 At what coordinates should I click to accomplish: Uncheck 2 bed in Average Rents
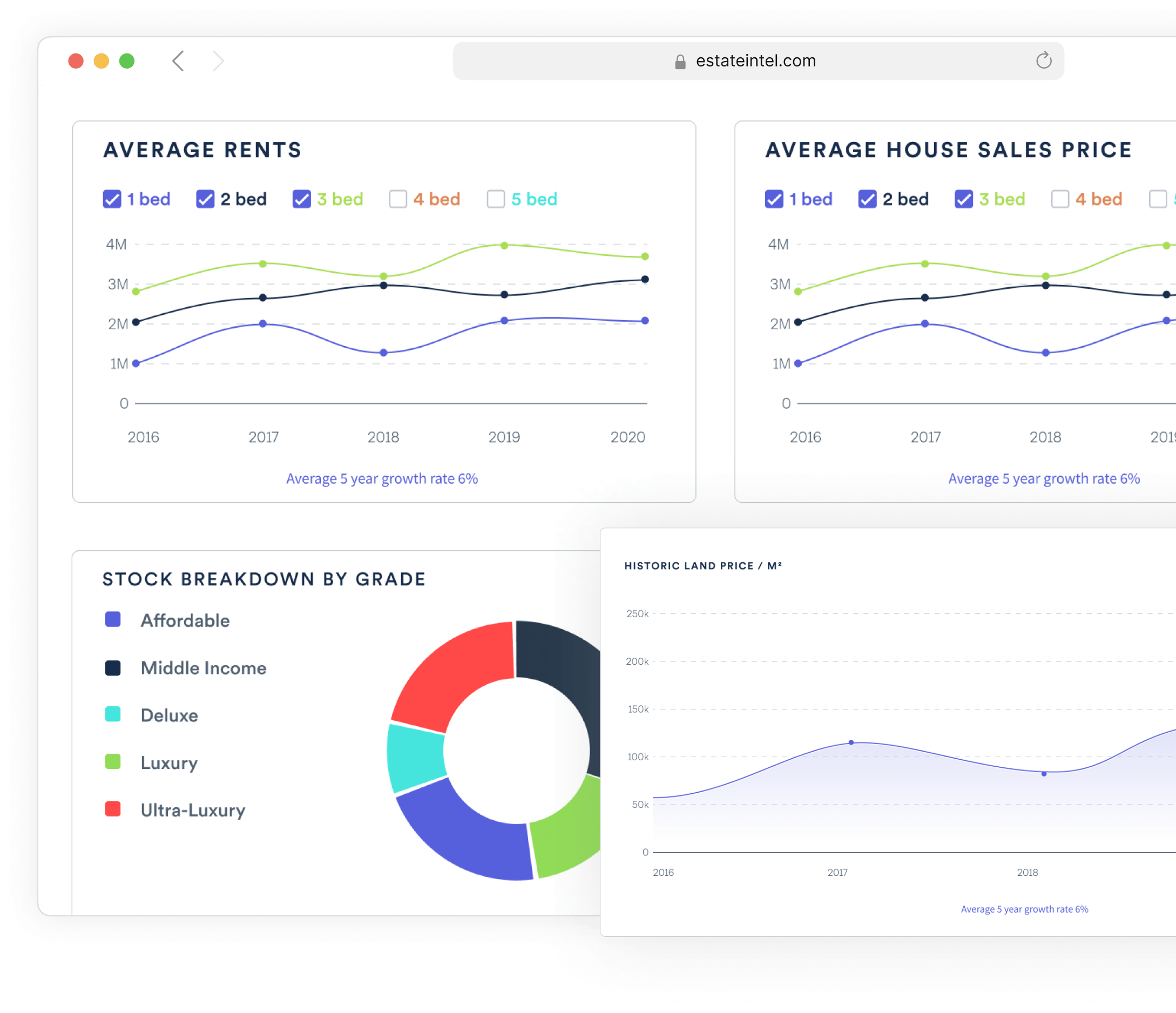coord(205,199)
